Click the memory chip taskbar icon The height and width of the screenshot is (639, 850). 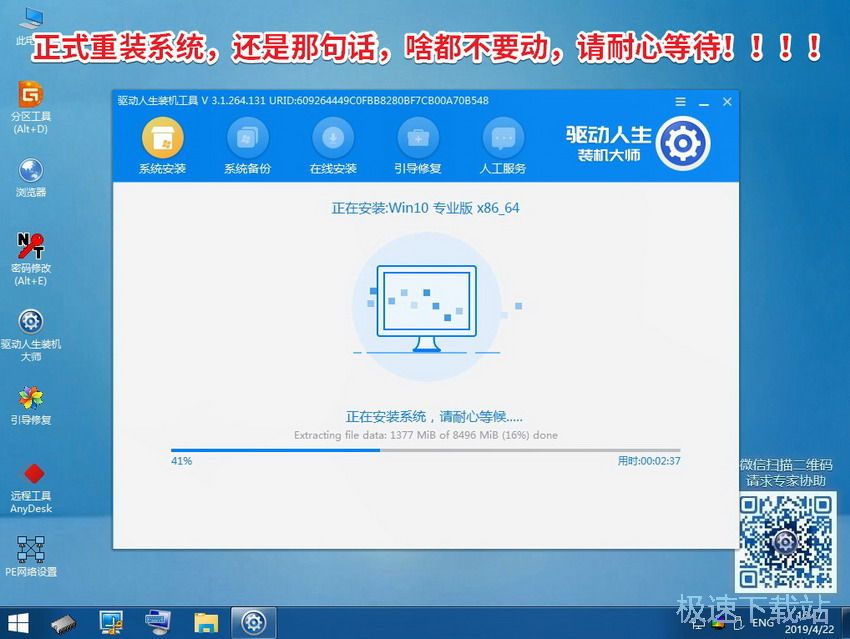(x=64, y=623)
